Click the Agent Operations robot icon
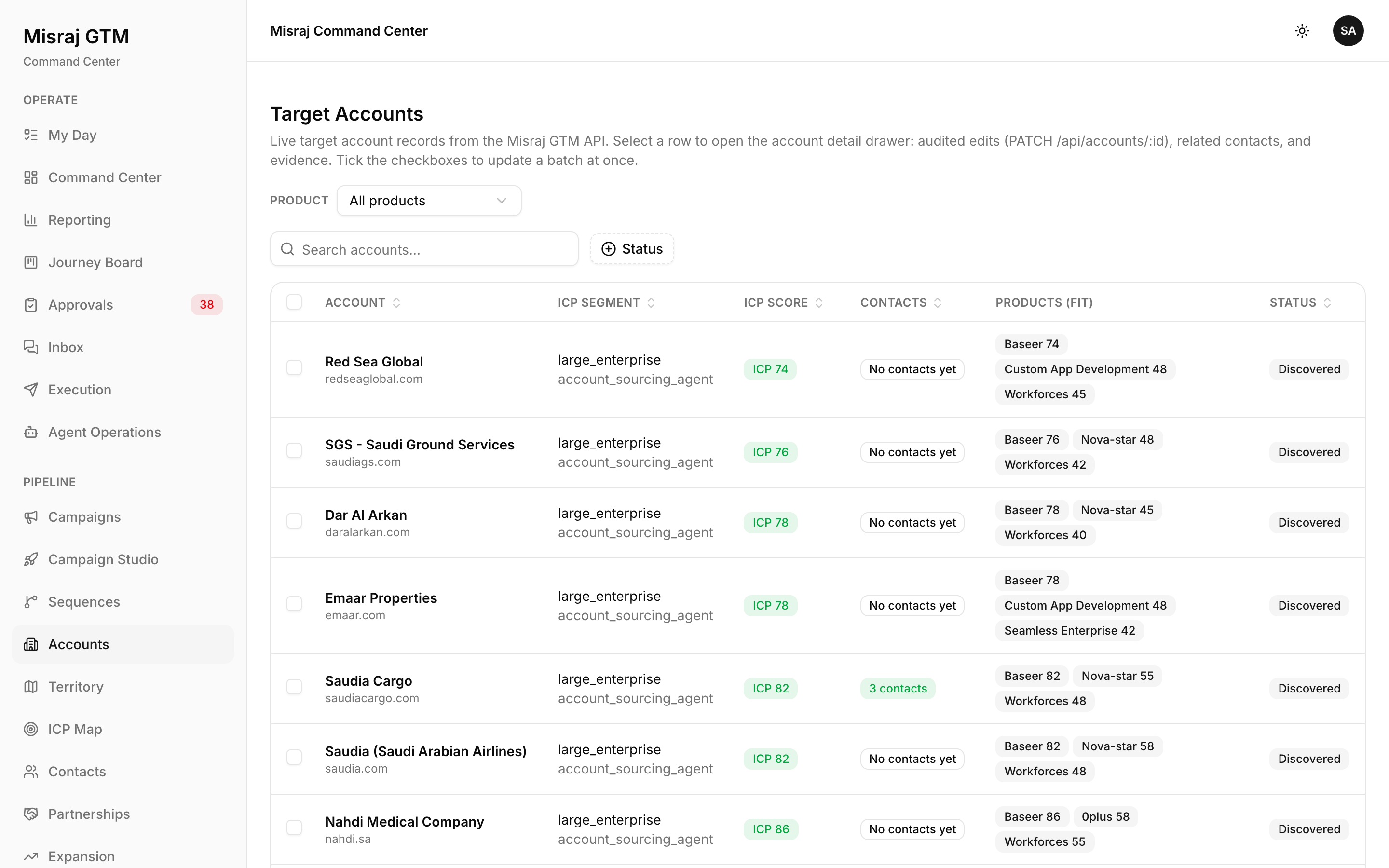 coord(31,432)
